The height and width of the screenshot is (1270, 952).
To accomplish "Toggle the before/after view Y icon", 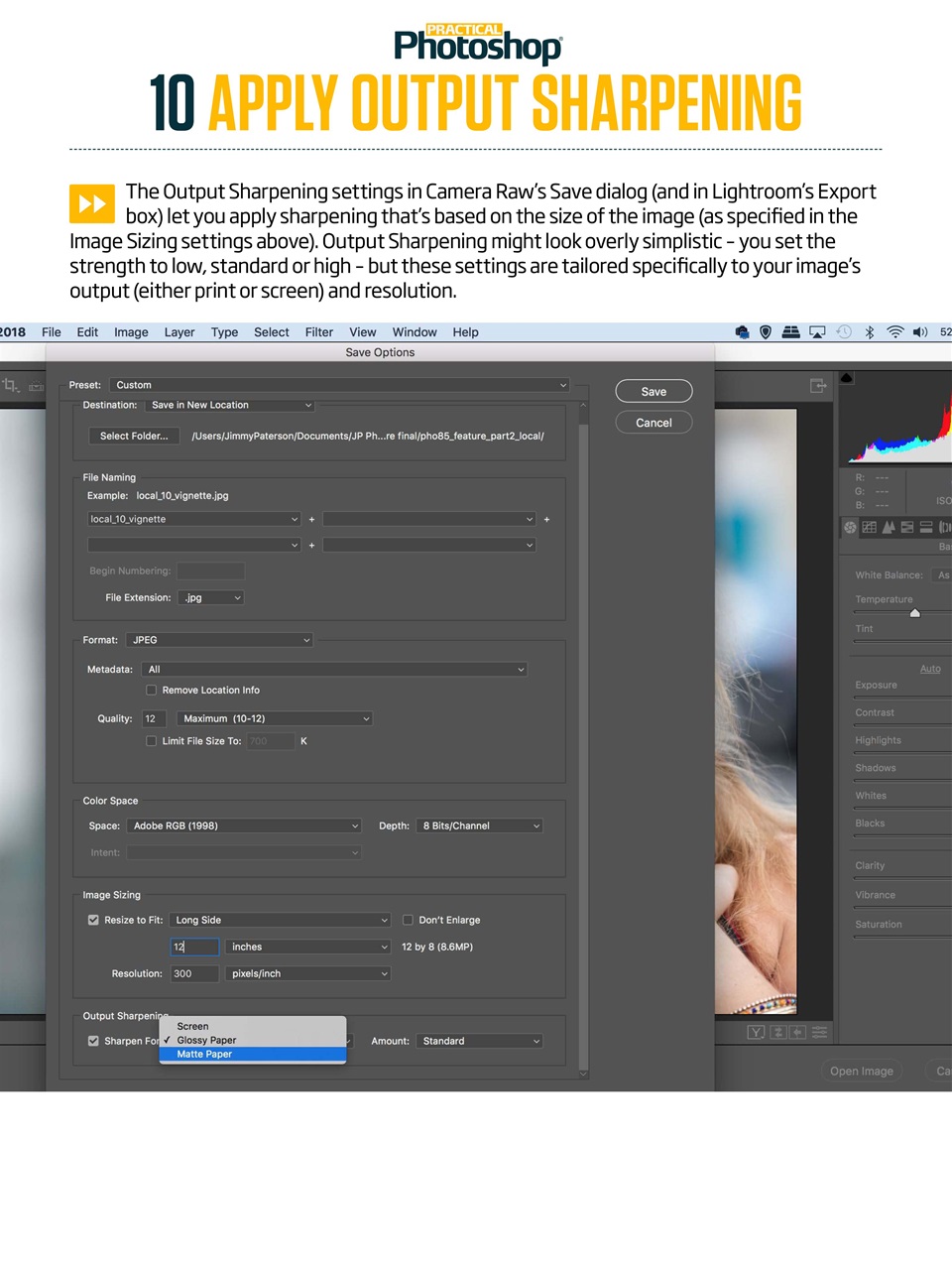I will click(756, 1032).
